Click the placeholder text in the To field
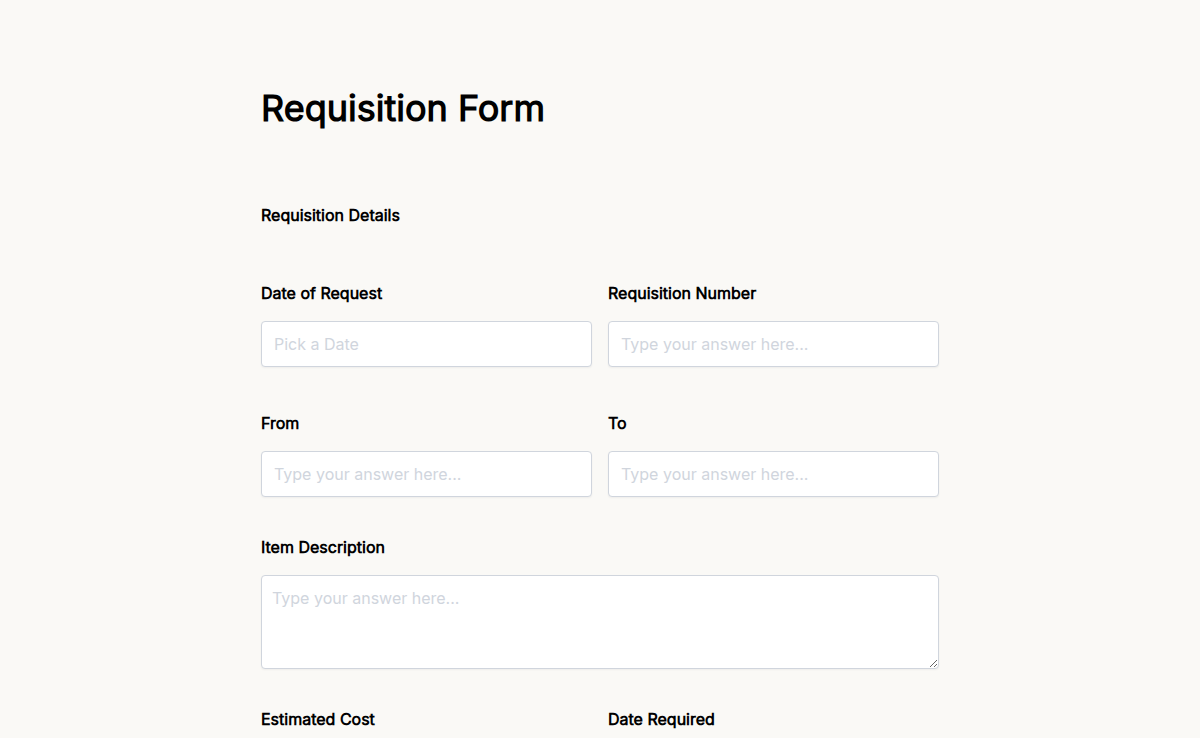Image resolution: width=1200 pixels, height=738 pixels. click(x=712, y=474)
